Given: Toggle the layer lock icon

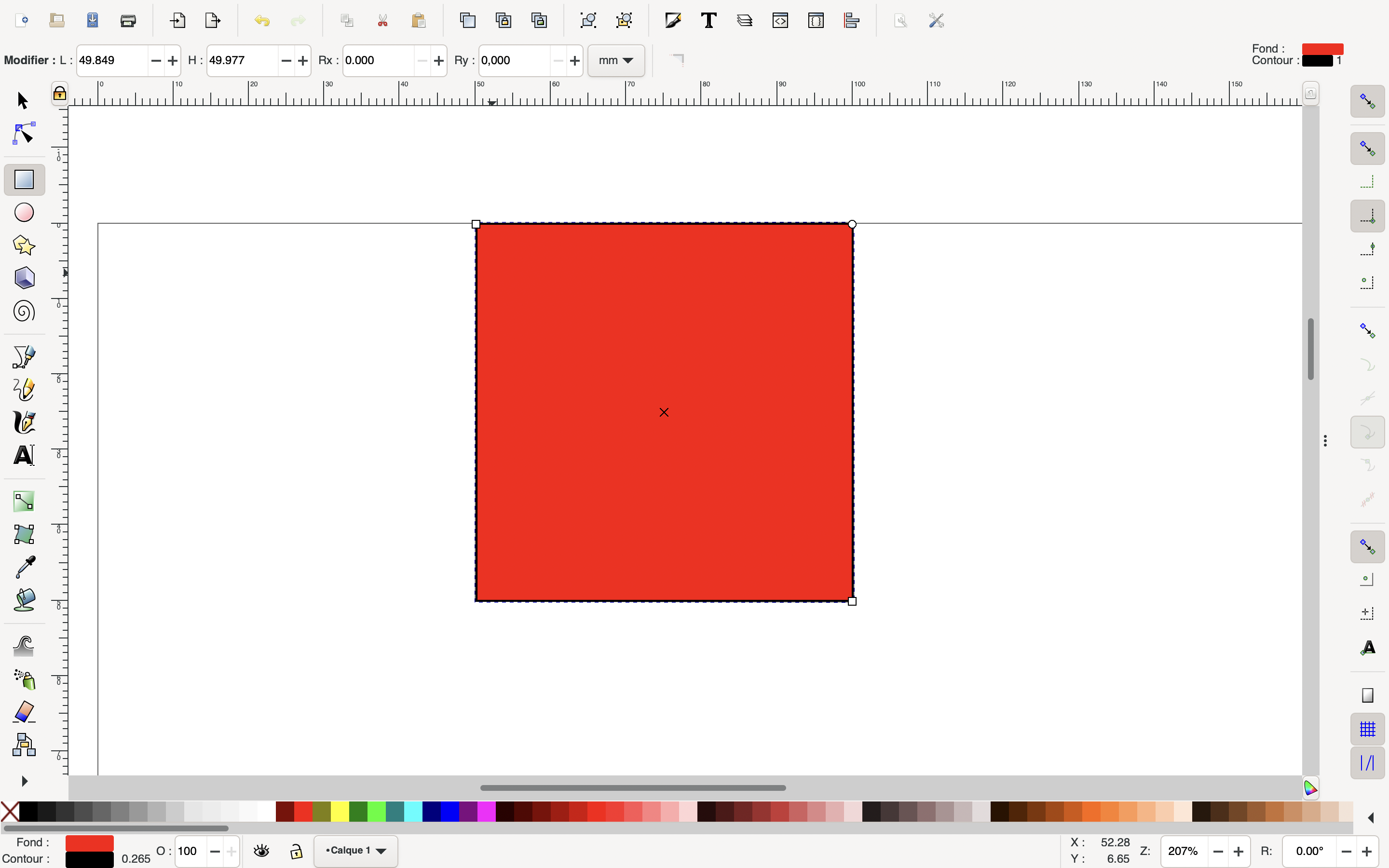Looking at the screenshot, I should tap(296, 851).
